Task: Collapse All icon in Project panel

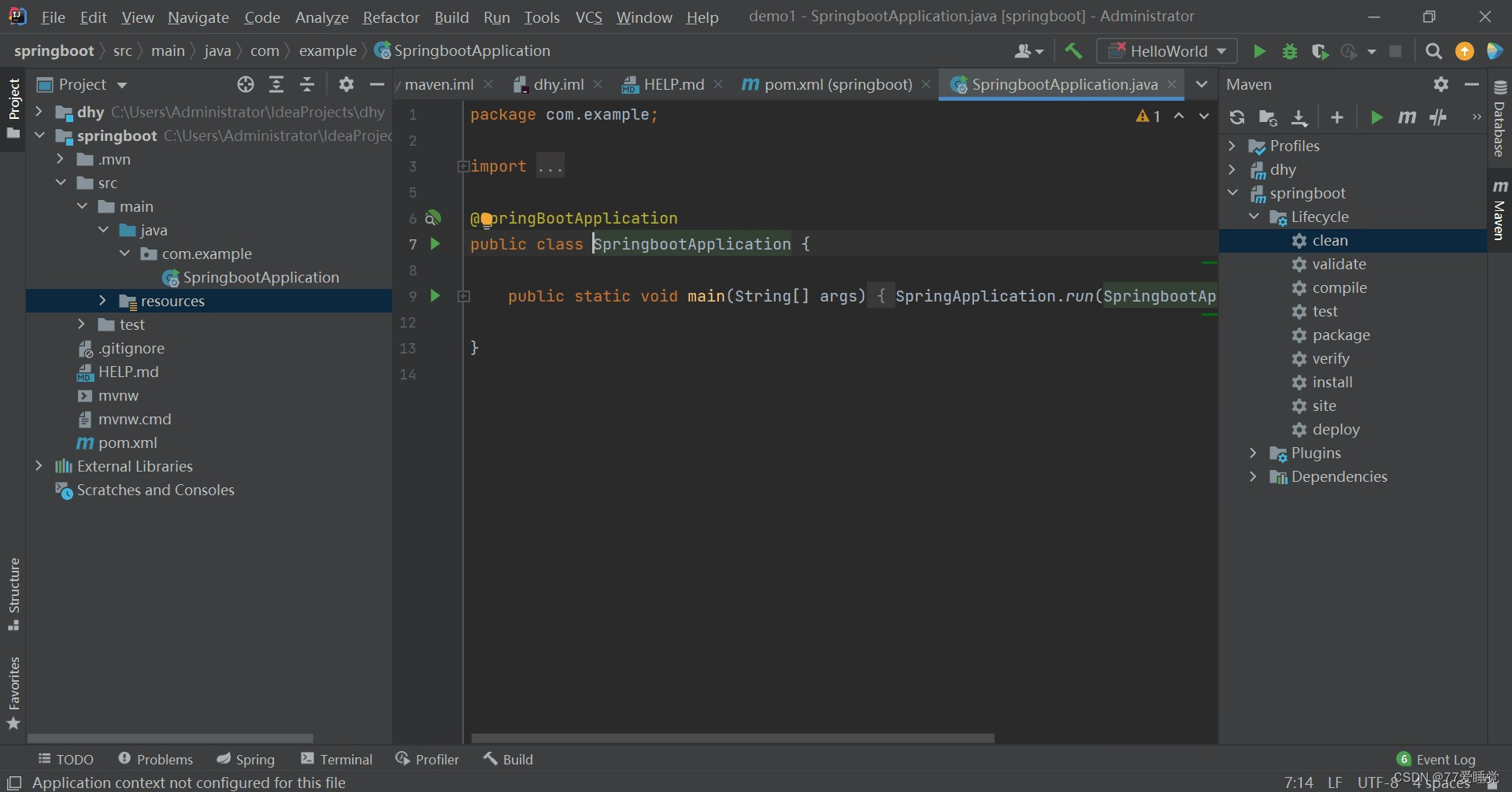Action: click(x=308, y=84)
